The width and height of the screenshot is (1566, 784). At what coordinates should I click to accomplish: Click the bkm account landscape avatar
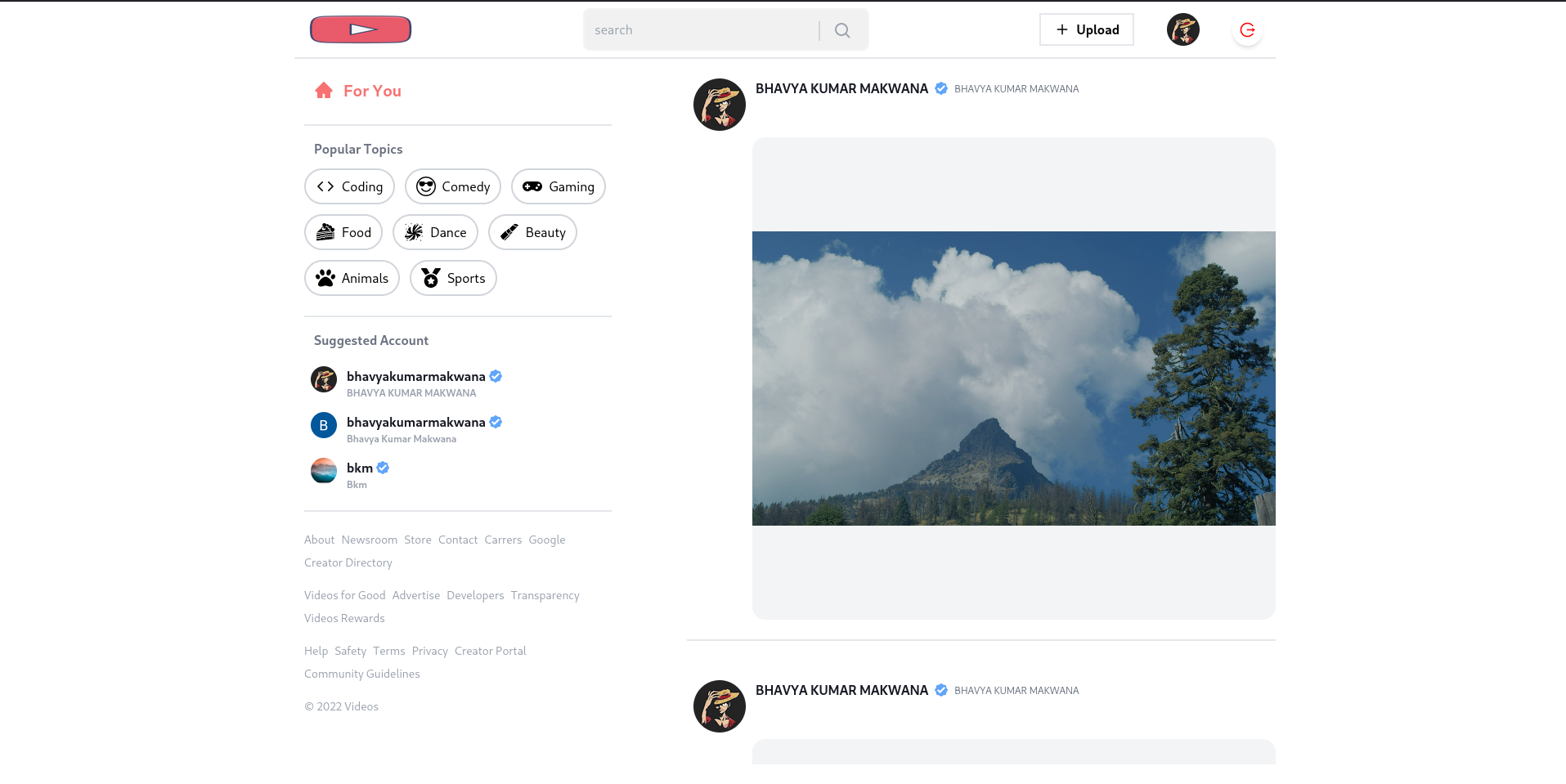(x=324, y=471)
